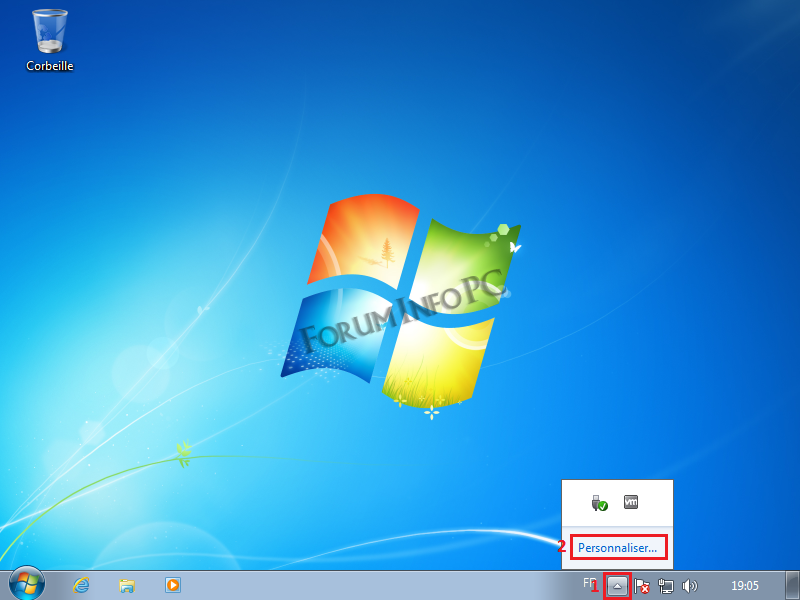800x600 pixels.
Task: Click the network status tray icon
Action: click(x=666, y=586)
